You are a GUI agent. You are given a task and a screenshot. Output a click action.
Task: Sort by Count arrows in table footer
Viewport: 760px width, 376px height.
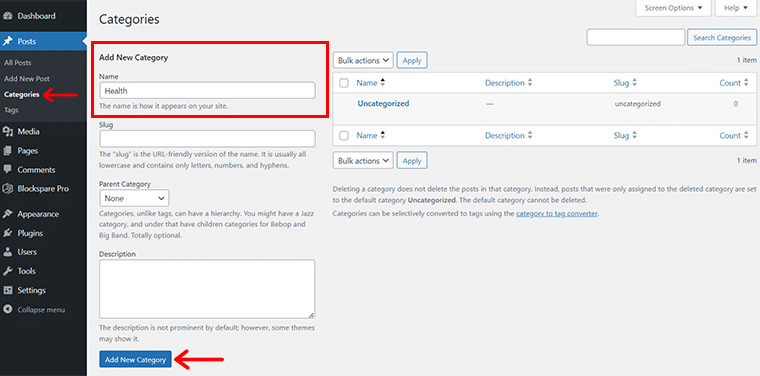click(x=746, y=136)
